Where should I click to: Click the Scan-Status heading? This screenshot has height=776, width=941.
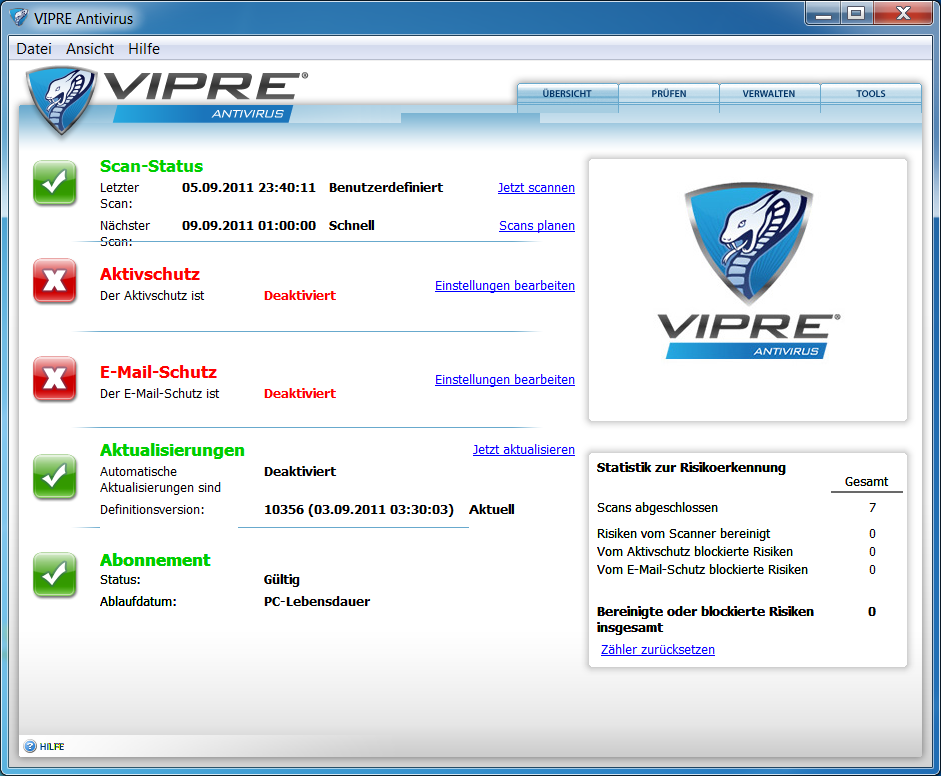point(151,166)
